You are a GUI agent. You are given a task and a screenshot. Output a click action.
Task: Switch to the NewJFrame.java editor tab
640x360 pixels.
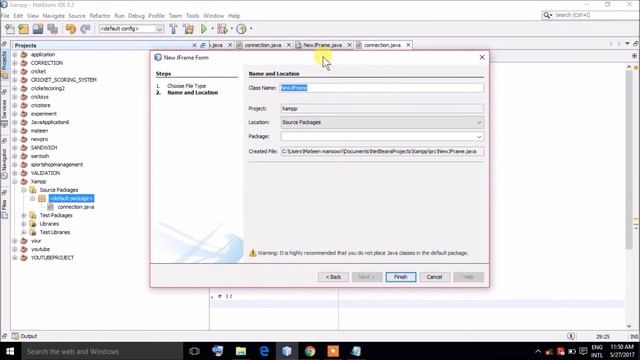coord(322,45)
